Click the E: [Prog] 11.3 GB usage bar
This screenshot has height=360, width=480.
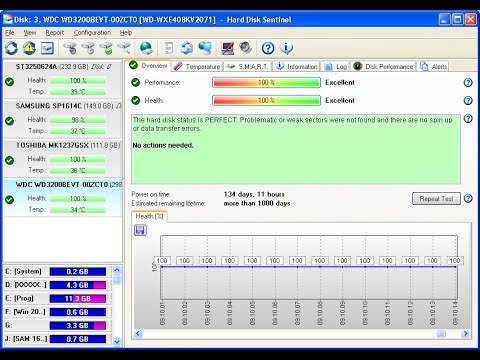[78, 299]
